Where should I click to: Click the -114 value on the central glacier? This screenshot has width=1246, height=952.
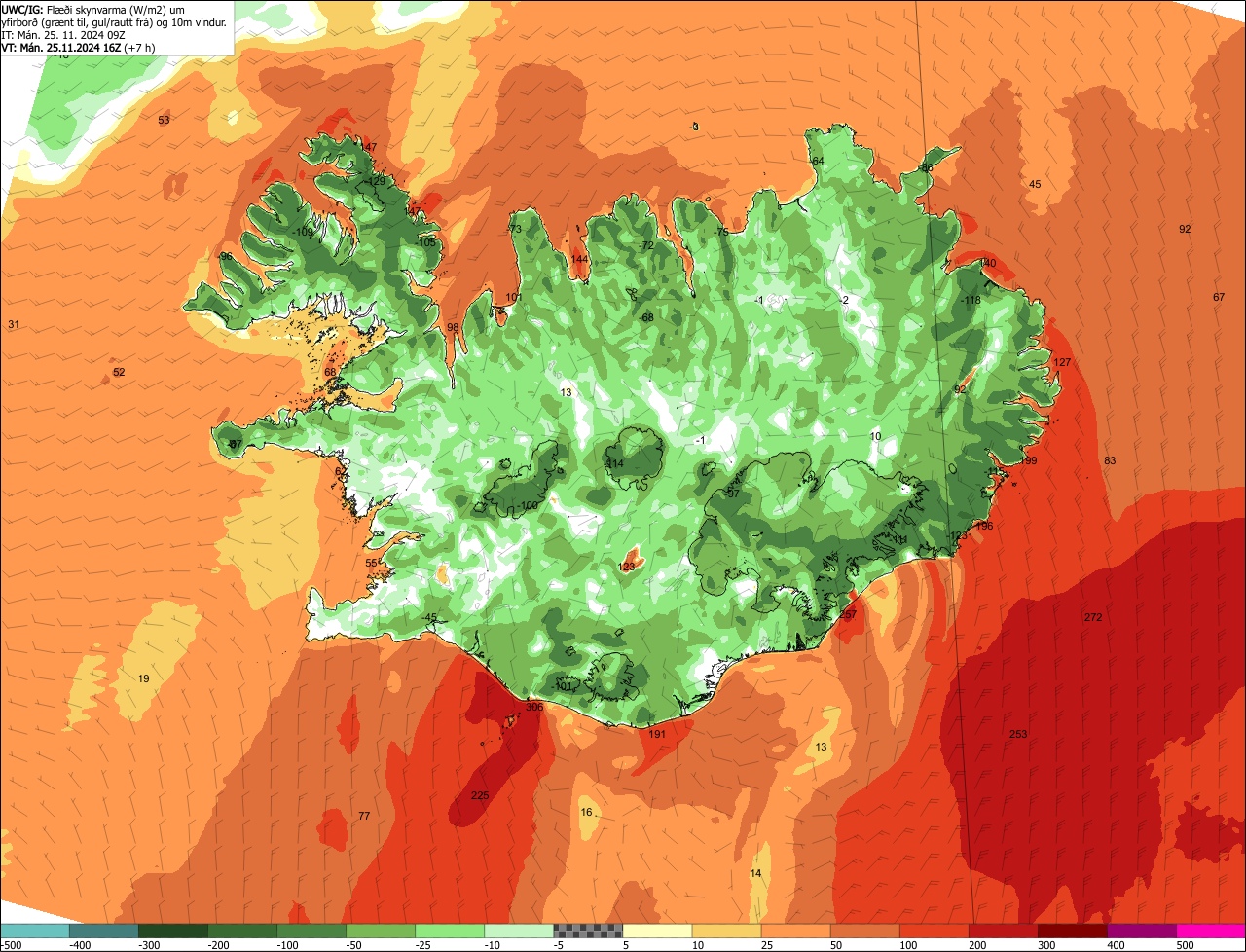click(613, 464)
